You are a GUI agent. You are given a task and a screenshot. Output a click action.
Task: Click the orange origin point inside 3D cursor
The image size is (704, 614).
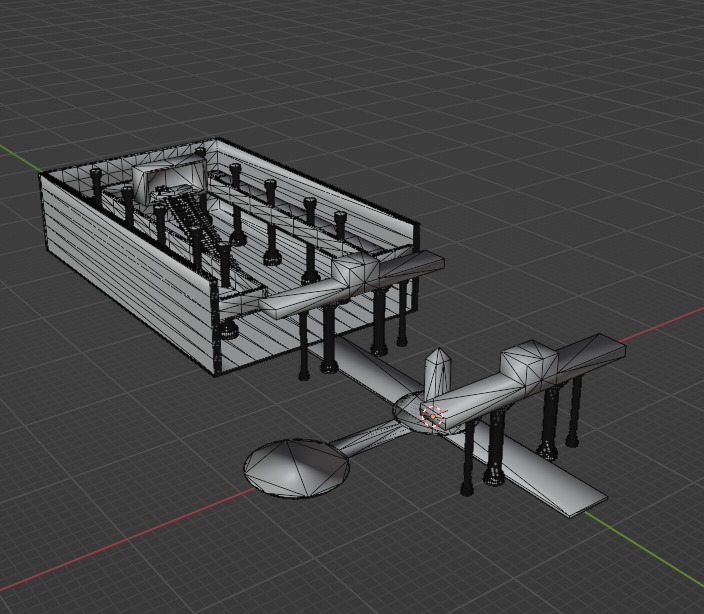432,417
